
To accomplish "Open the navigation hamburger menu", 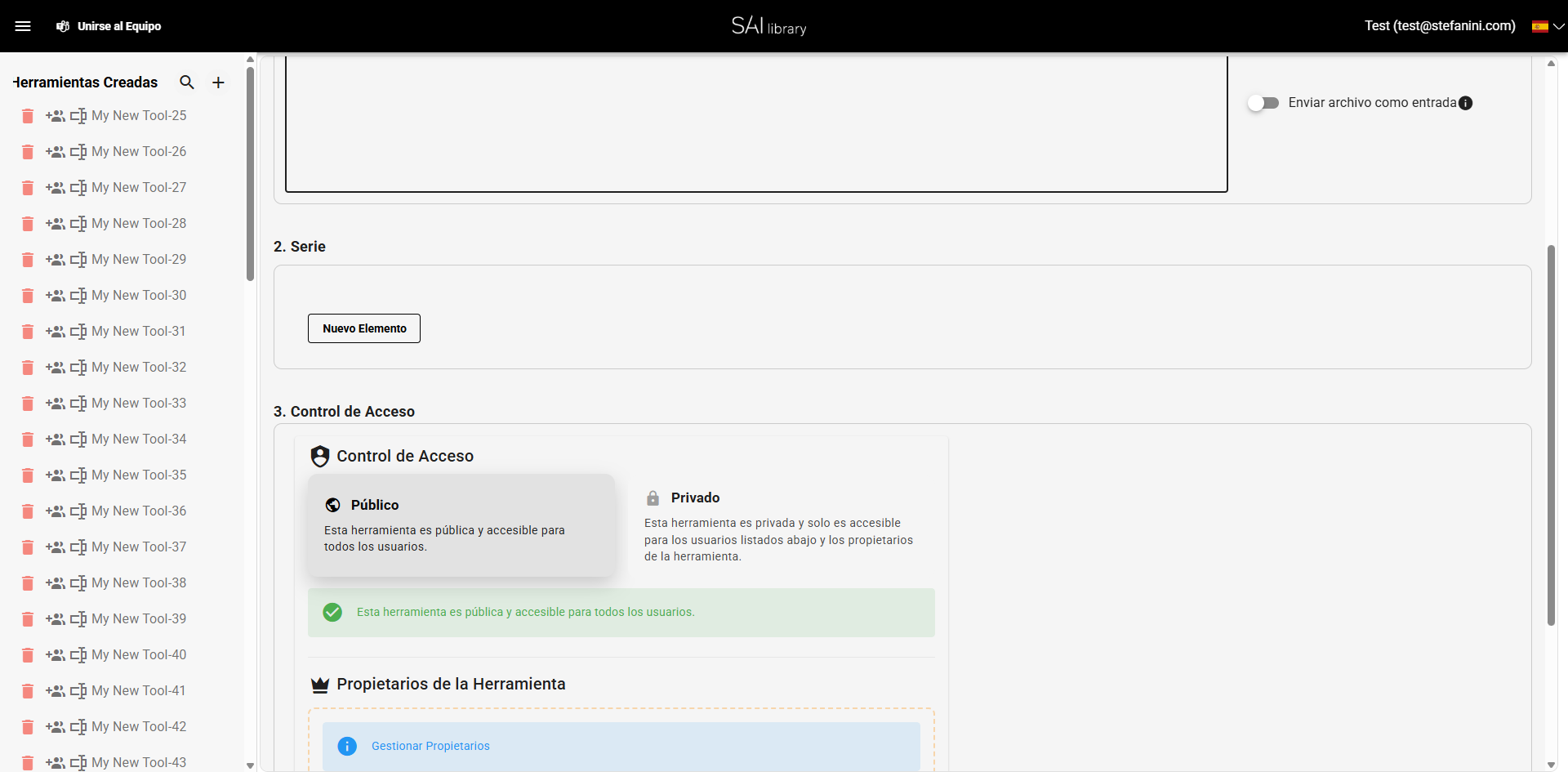I will 24,25.
